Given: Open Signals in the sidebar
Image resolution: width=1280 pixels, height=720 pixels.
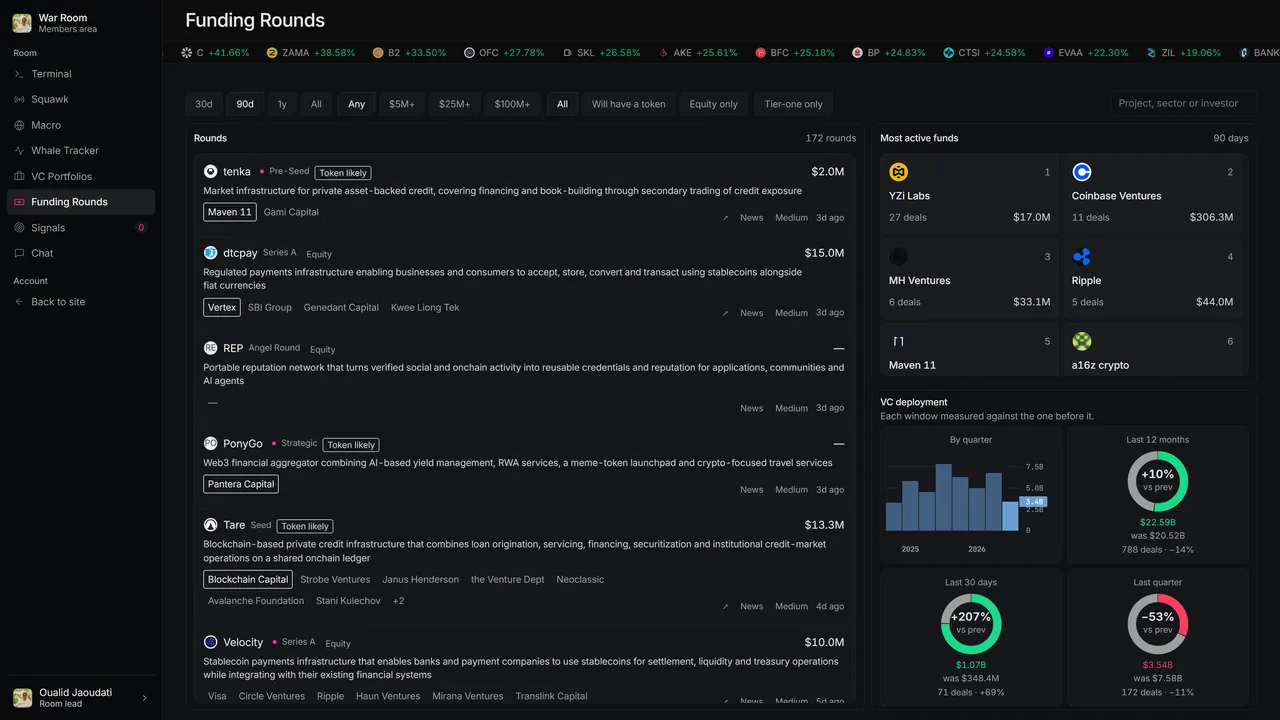Looking at the screenshot, I should [x=80, y=228].
